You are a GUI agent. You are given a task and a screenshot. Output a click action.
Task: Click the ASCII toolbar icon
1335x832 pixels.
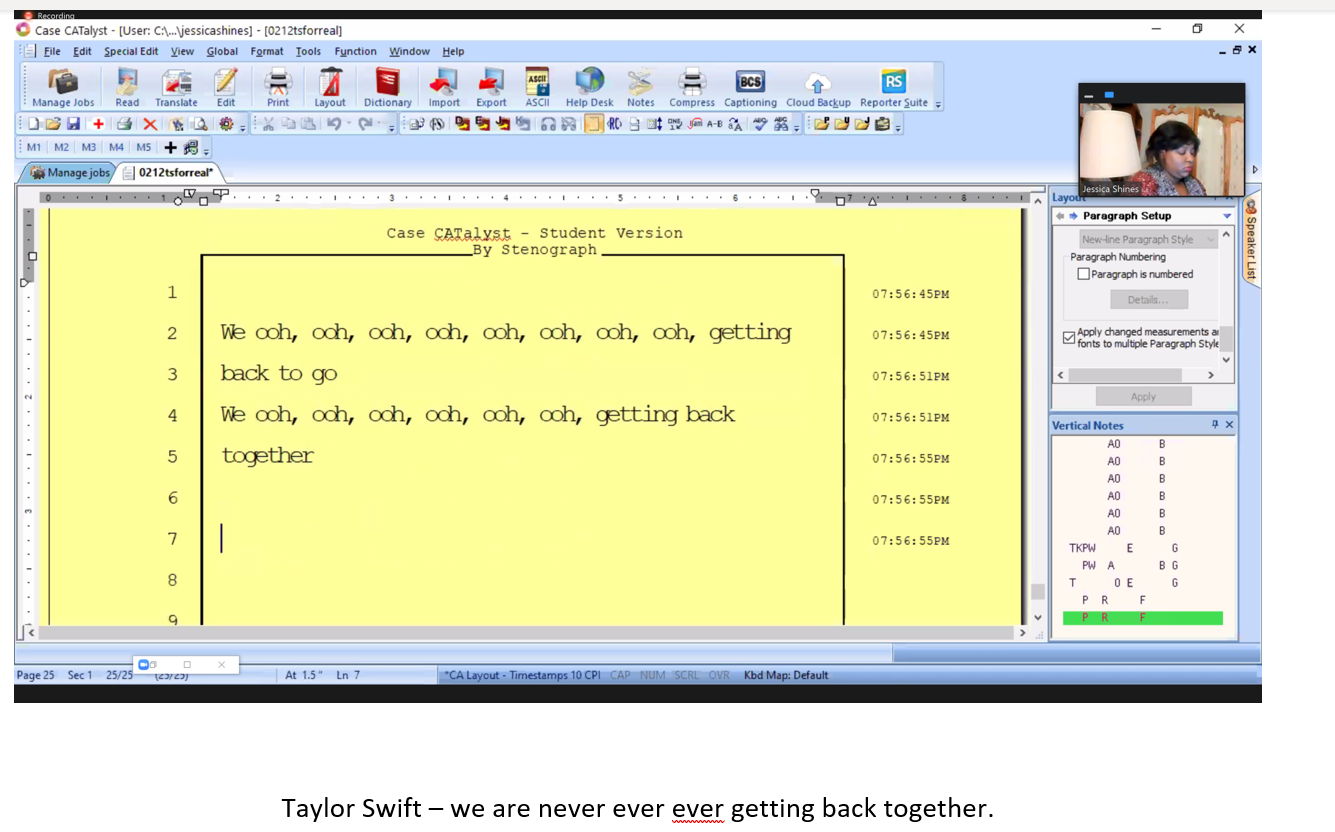pyautogui.click(x=538, y=88)
